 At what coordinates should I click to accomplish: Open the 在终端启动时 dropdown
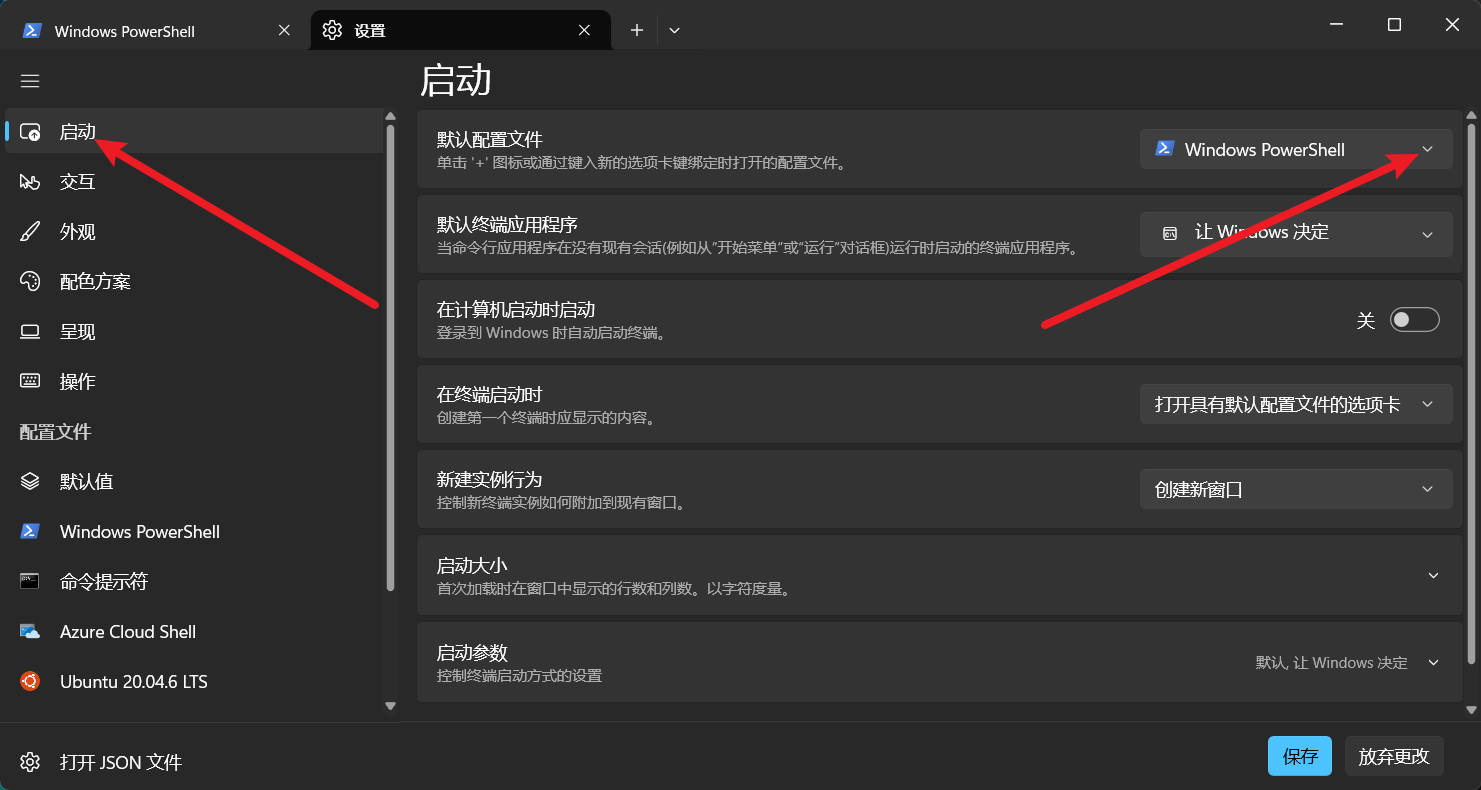coord(1296,404)
